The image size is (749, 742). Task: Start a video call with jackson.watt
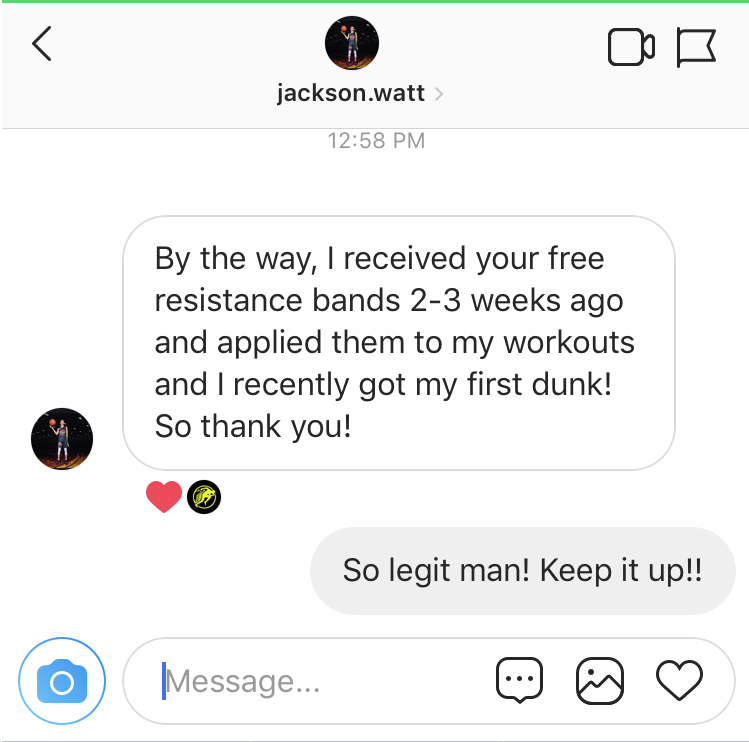(631, 47)
